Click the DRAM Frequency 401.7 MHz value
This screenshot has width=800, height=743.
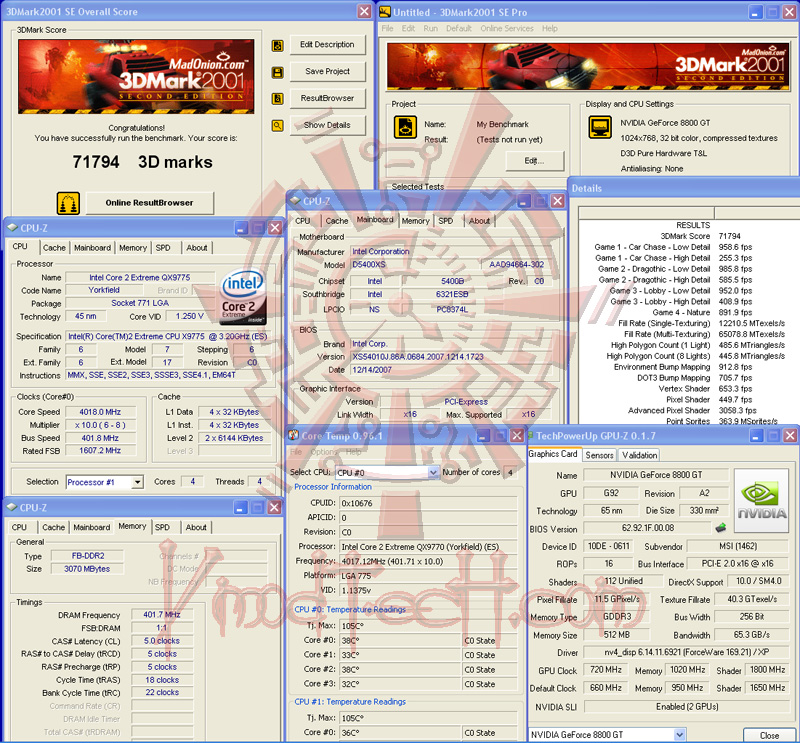[x=162, y=614]
